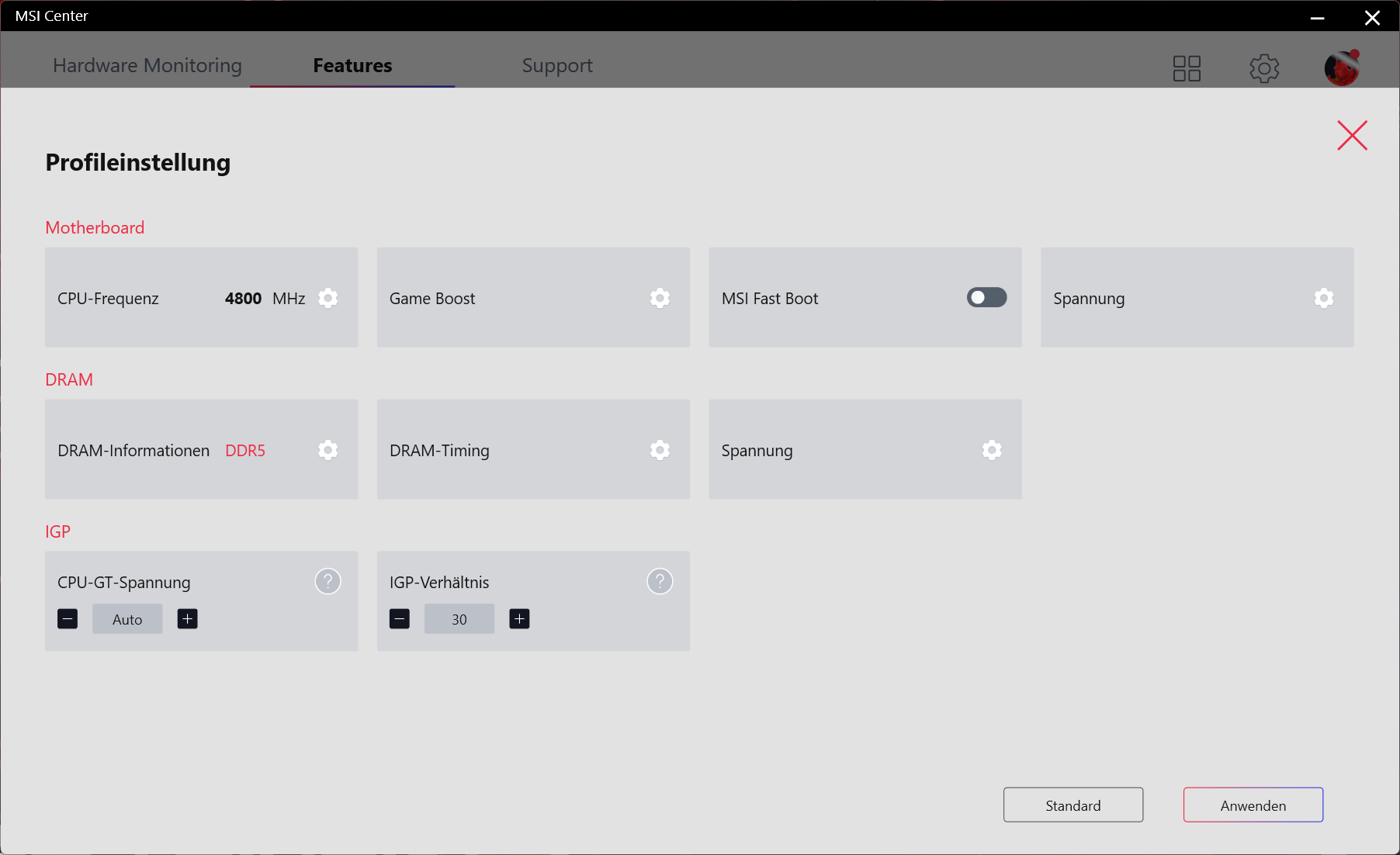Increase CPU-GT-Spannung with plus button

[x=188, y=618]
